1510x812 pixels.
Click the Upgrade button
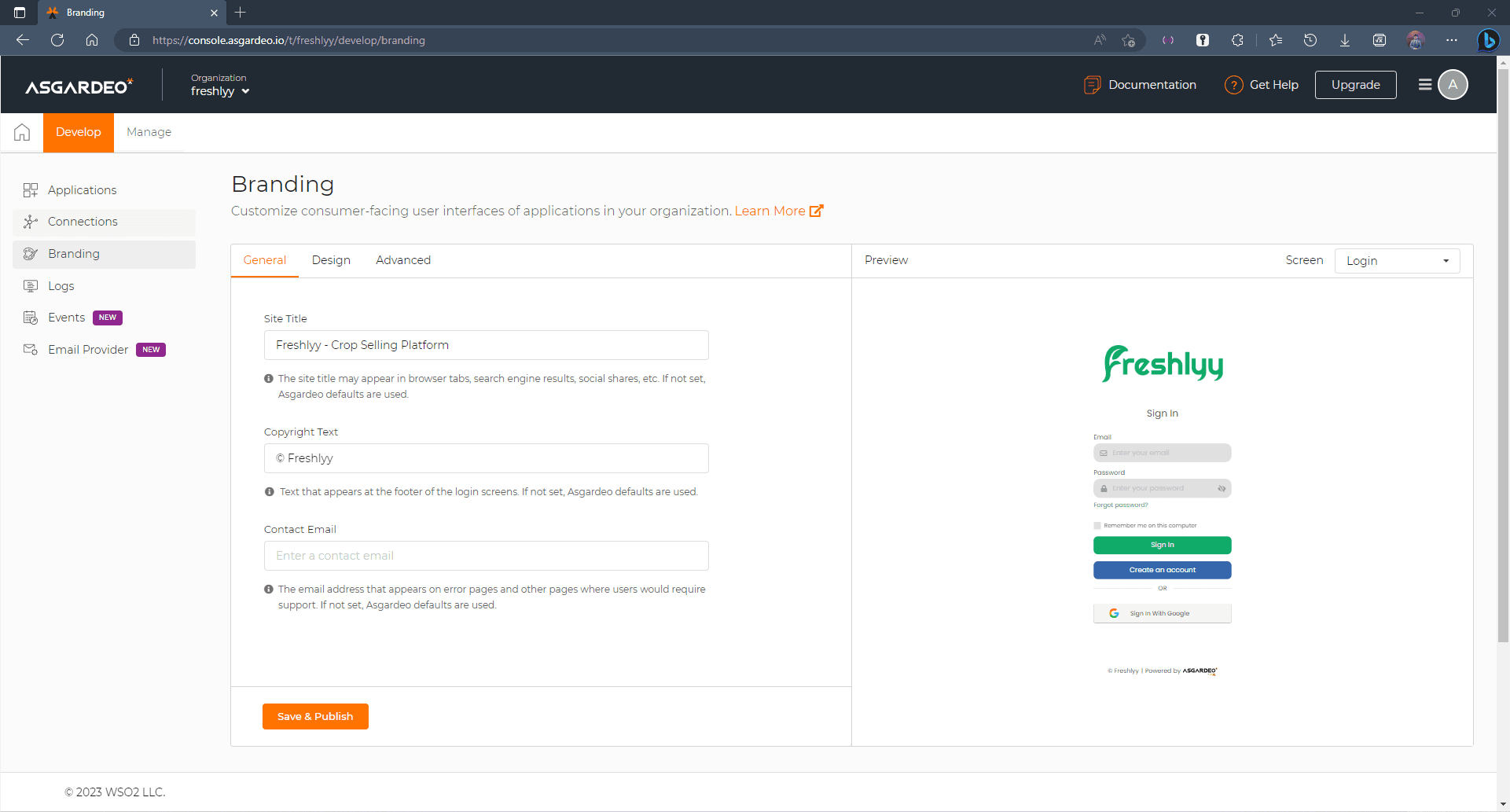[x=1355, y=85]
